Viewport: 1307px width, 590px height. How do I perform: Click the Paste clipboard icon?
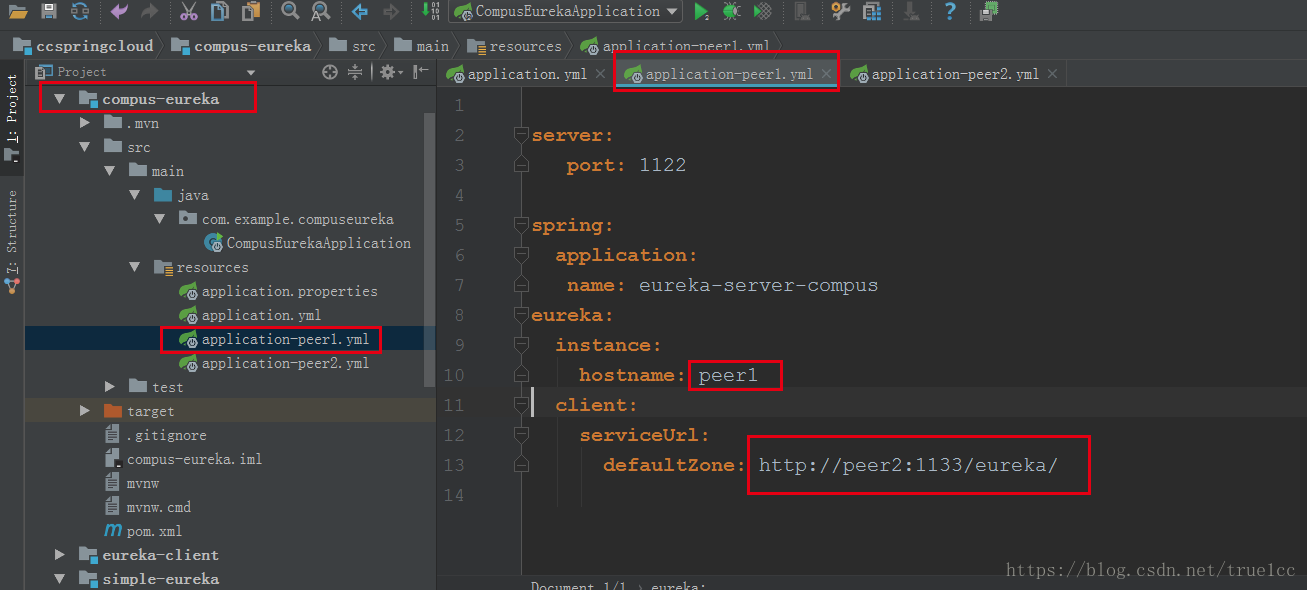(x=251, y=12)
